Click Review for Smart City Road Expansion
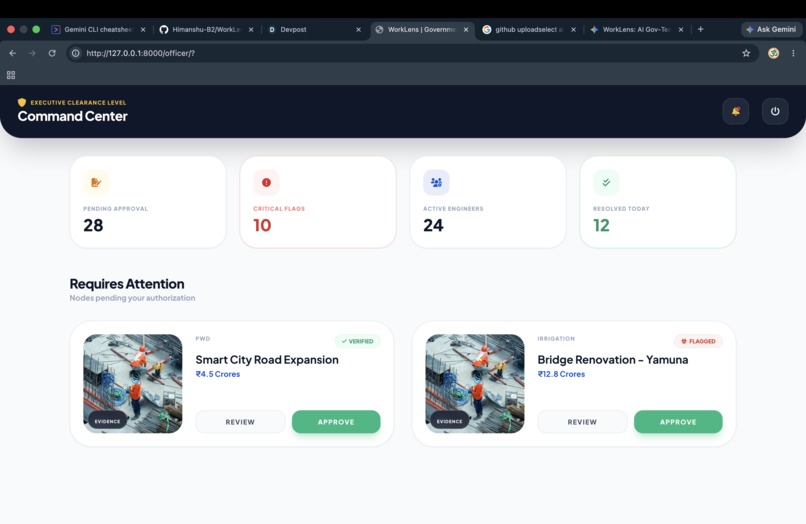This screenshot has height=524, width=806. (x=240, y=422)
